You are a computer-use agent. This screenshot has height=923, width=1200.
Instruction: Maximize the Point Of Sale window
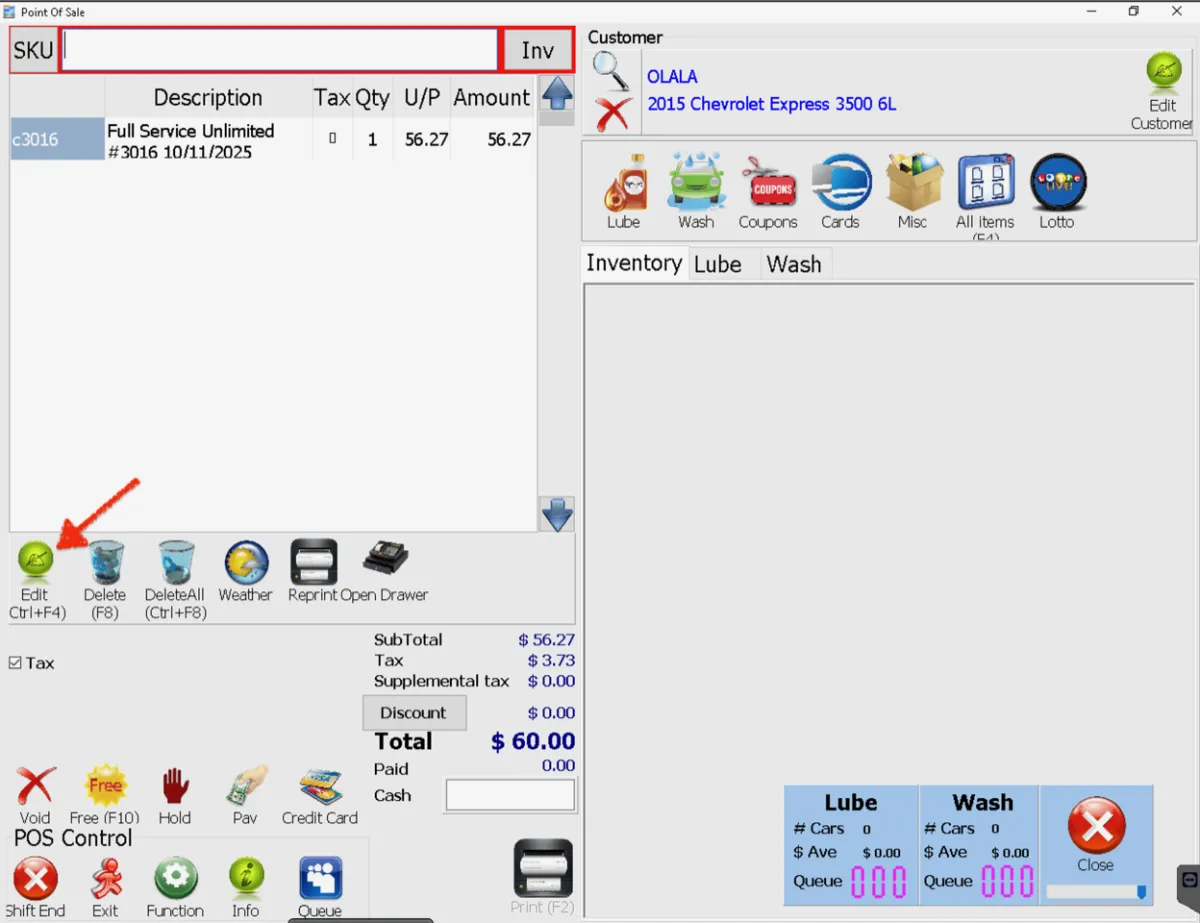[x=1134, y=11]
